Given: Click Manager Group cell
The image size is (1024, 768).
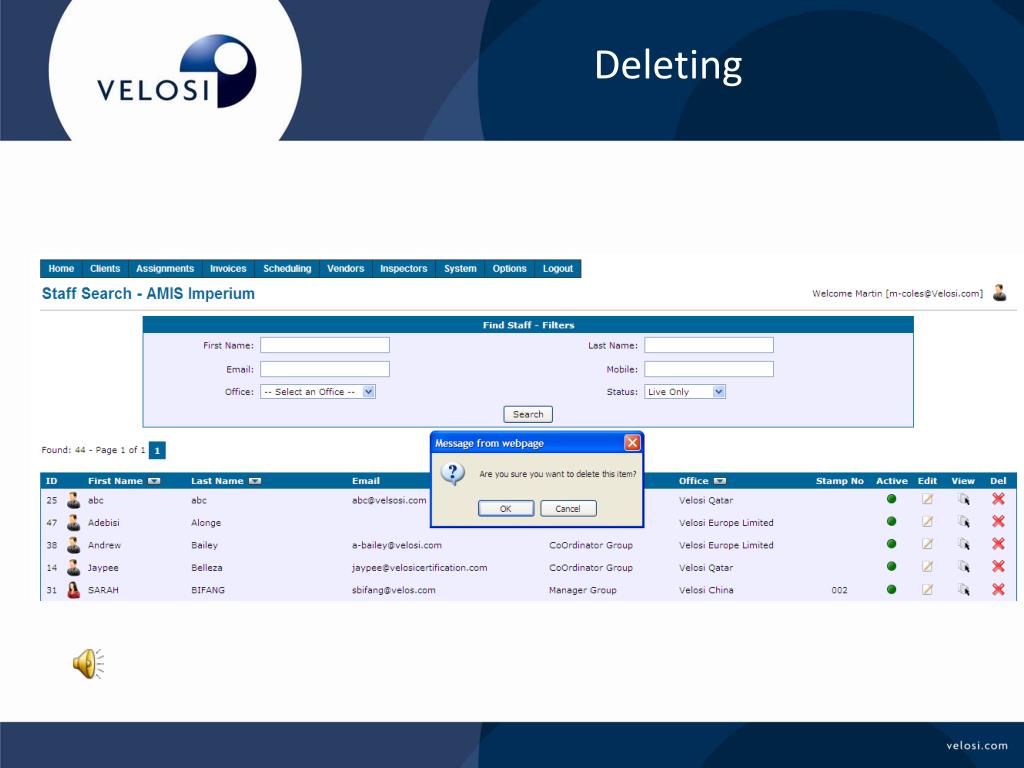Looking at the screenshot, I should tap(583, 590).
